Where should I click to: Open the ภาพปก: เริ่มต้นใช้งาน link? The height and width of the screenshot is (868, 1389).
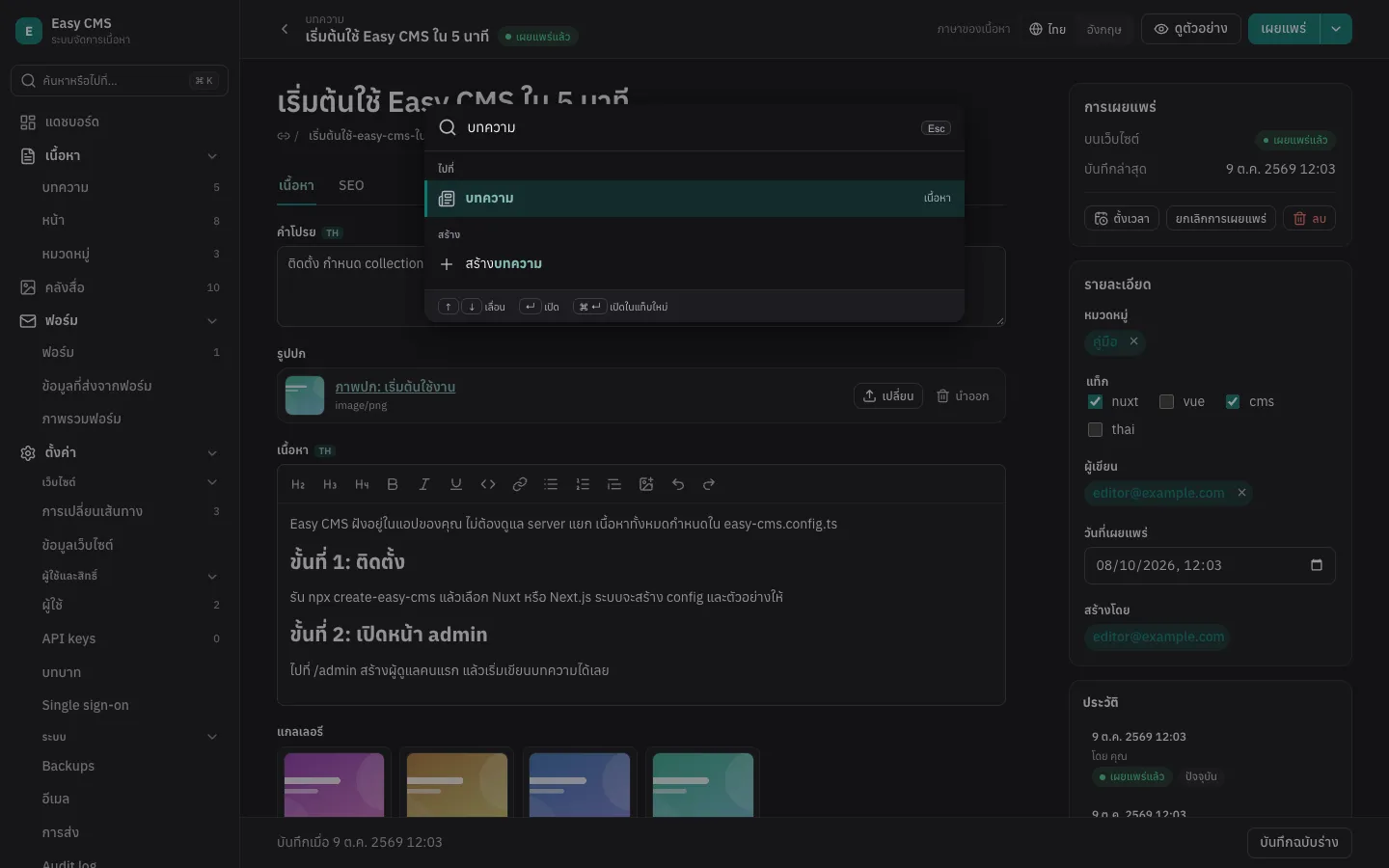click(395, 387)
